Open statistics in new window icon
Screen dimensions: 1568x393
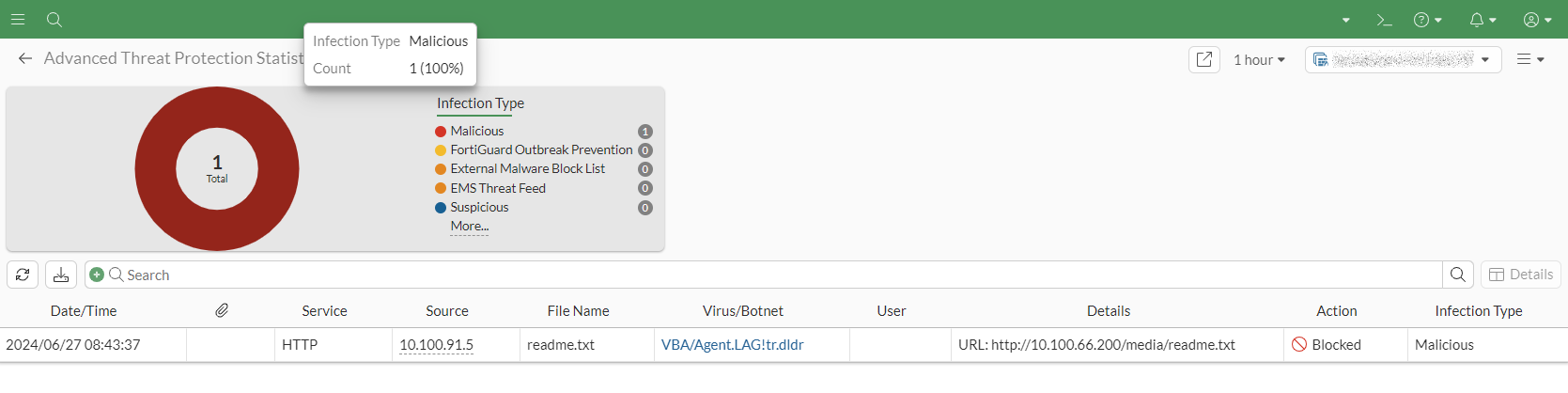1204,59
